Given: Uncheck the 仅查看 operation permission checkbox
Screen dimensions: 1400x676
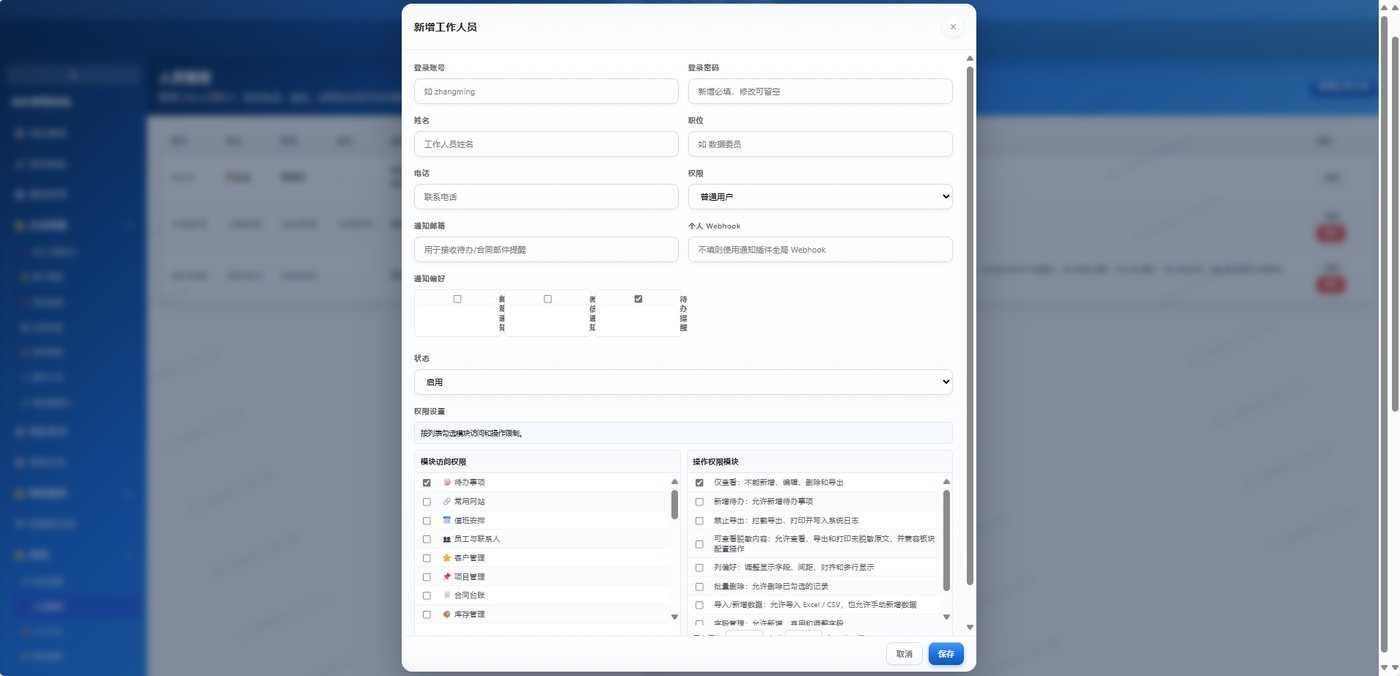Looking at the screenshot, I should (700, 482).
